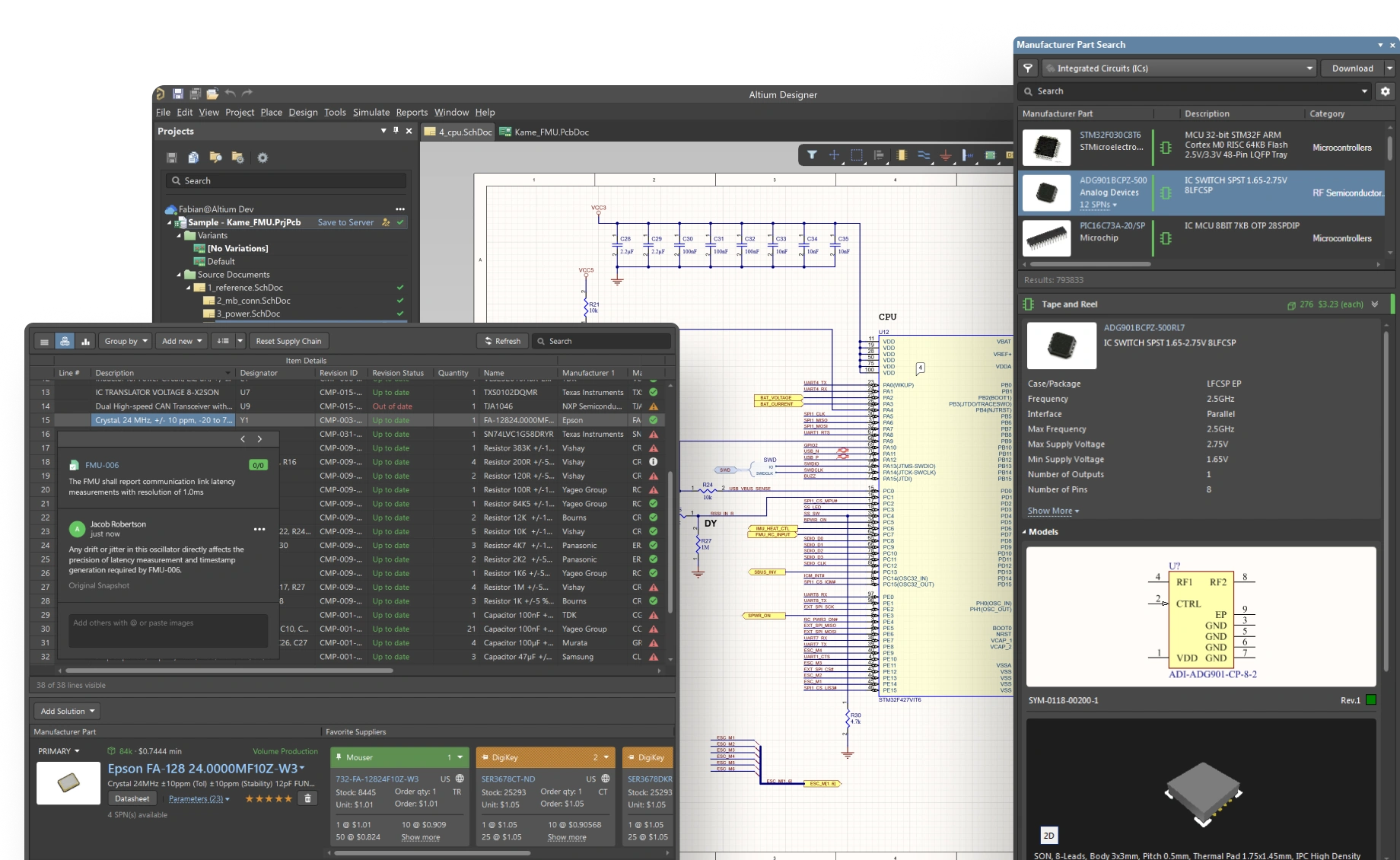Viewport: 1400px width, 860px height.
Task: Pin the Projects panel
Action: (396, 131)
